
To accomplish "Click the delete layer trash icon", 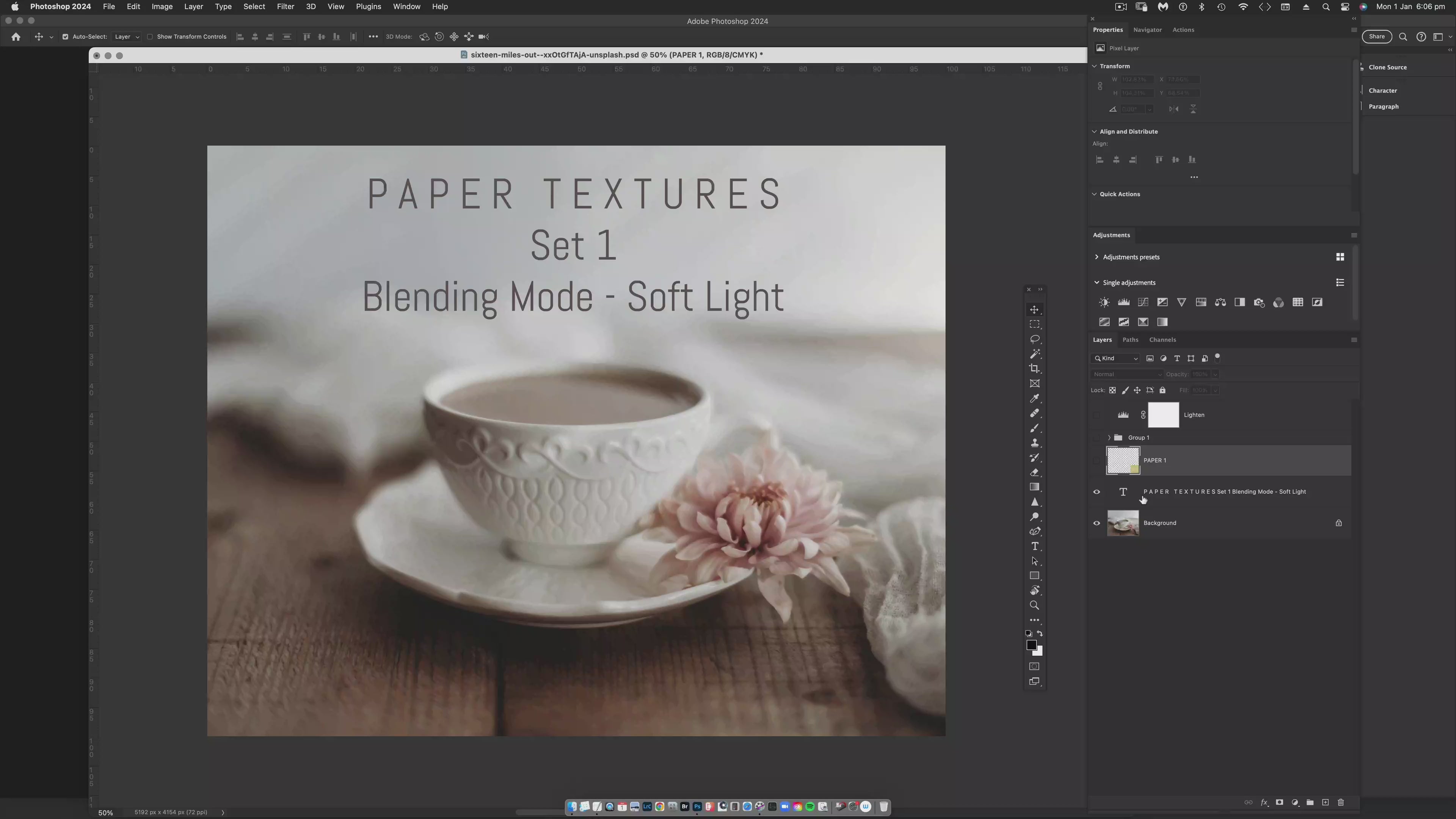I will pos(1341,803).
